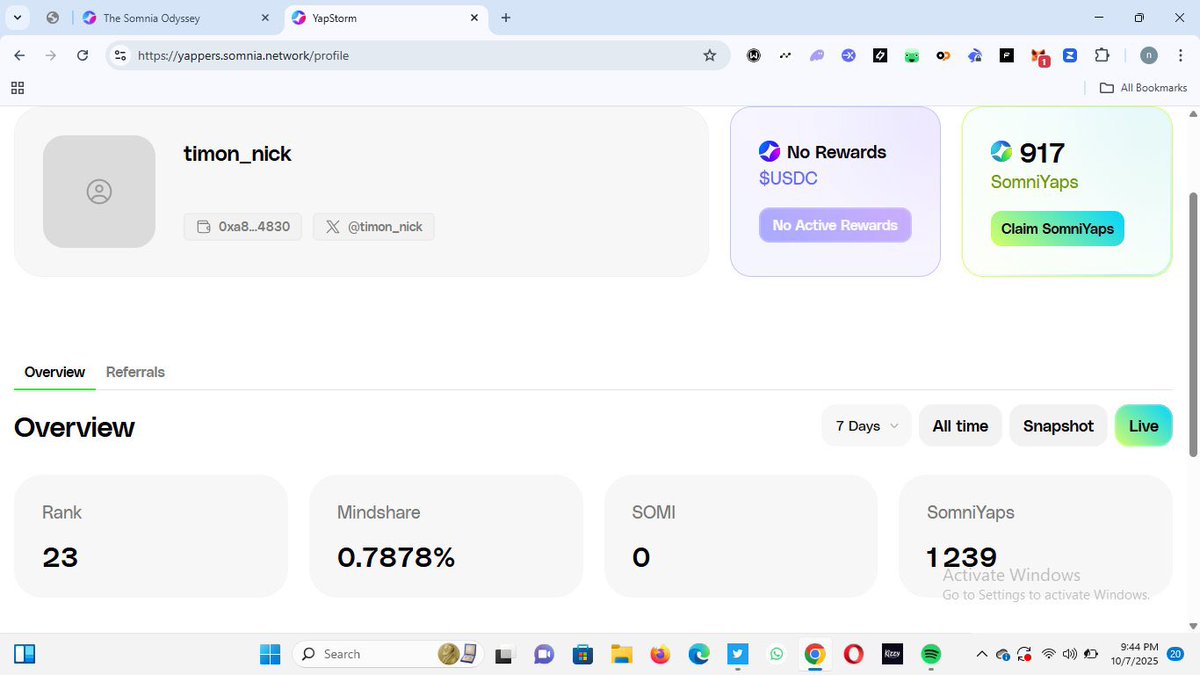1200x675 pixels.
Task: Open Firefox from the taskbar
Action: tap(660, 654)
